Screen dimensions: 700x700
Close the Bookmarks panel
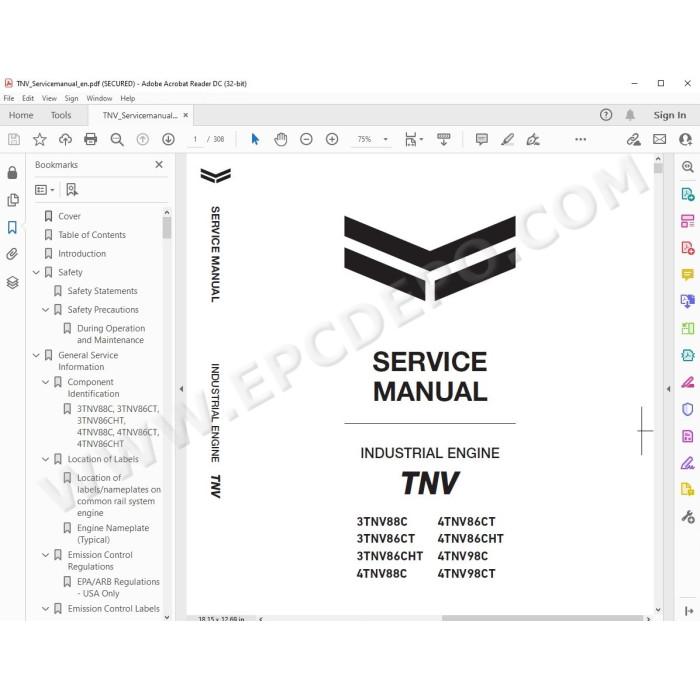pos(159,165)
